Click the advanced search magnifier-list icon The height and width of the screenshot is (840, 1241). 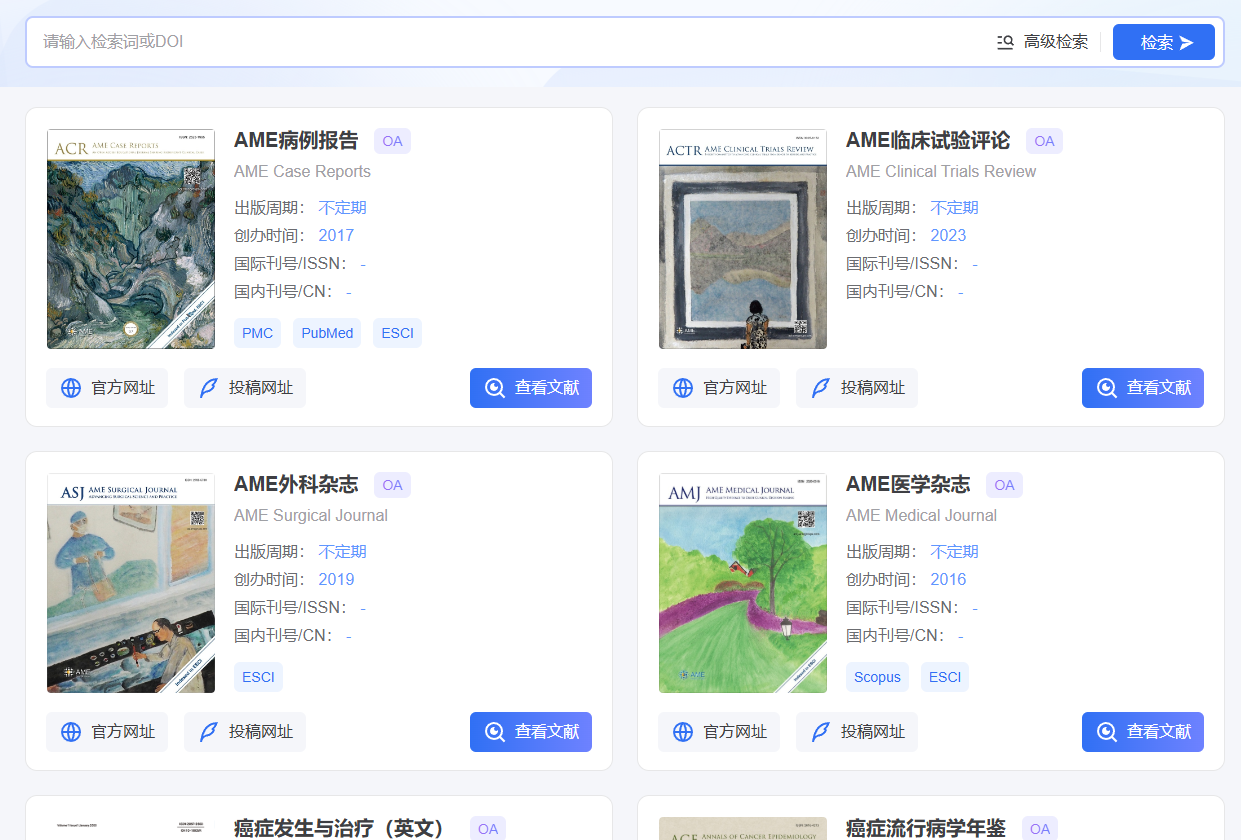(x=1006, y=42)
